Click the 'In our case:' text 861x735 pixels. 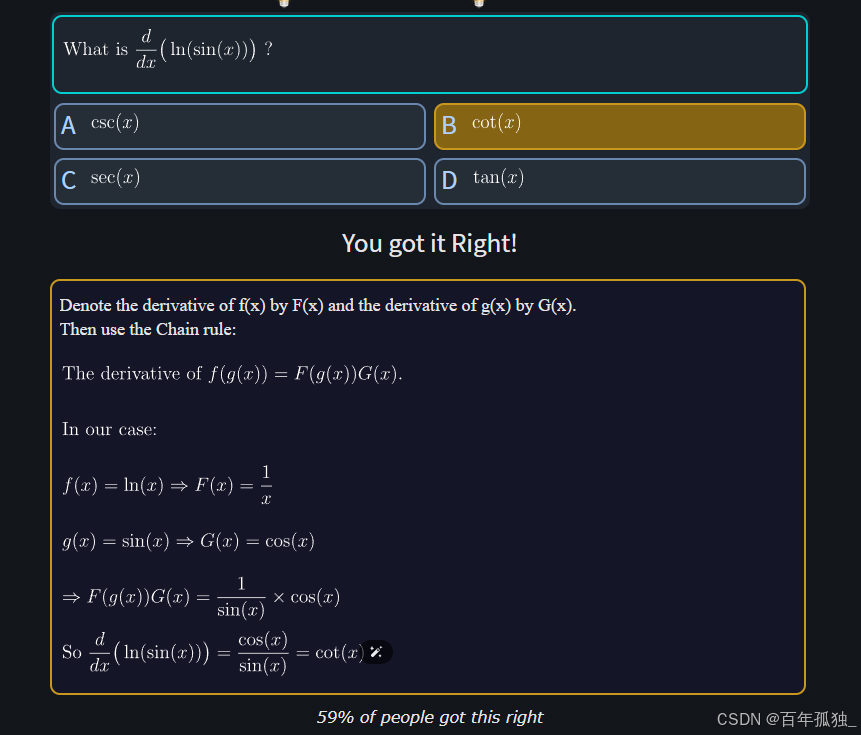pos(109,429)
